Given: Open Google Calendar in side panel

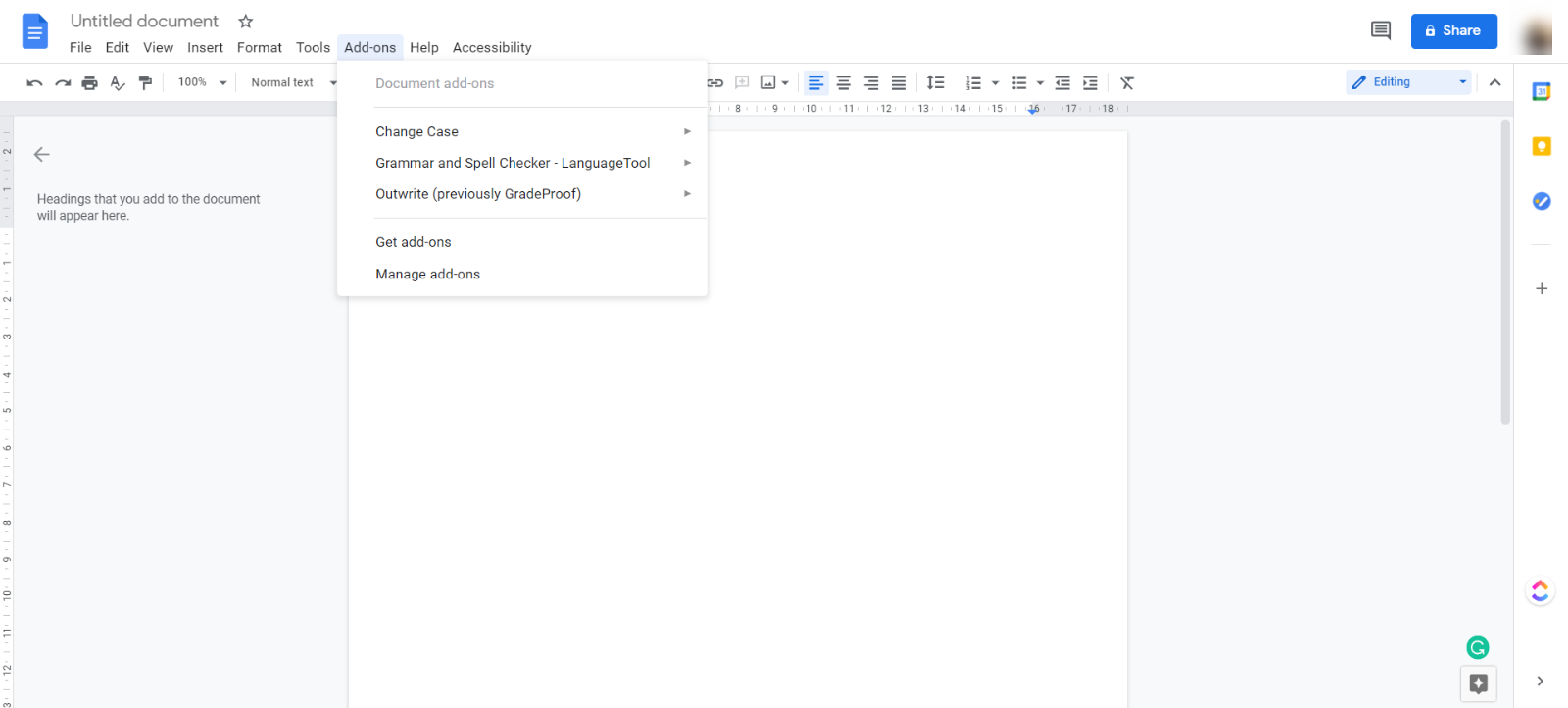Looking at the screenshot, I should pos(1542,91).
